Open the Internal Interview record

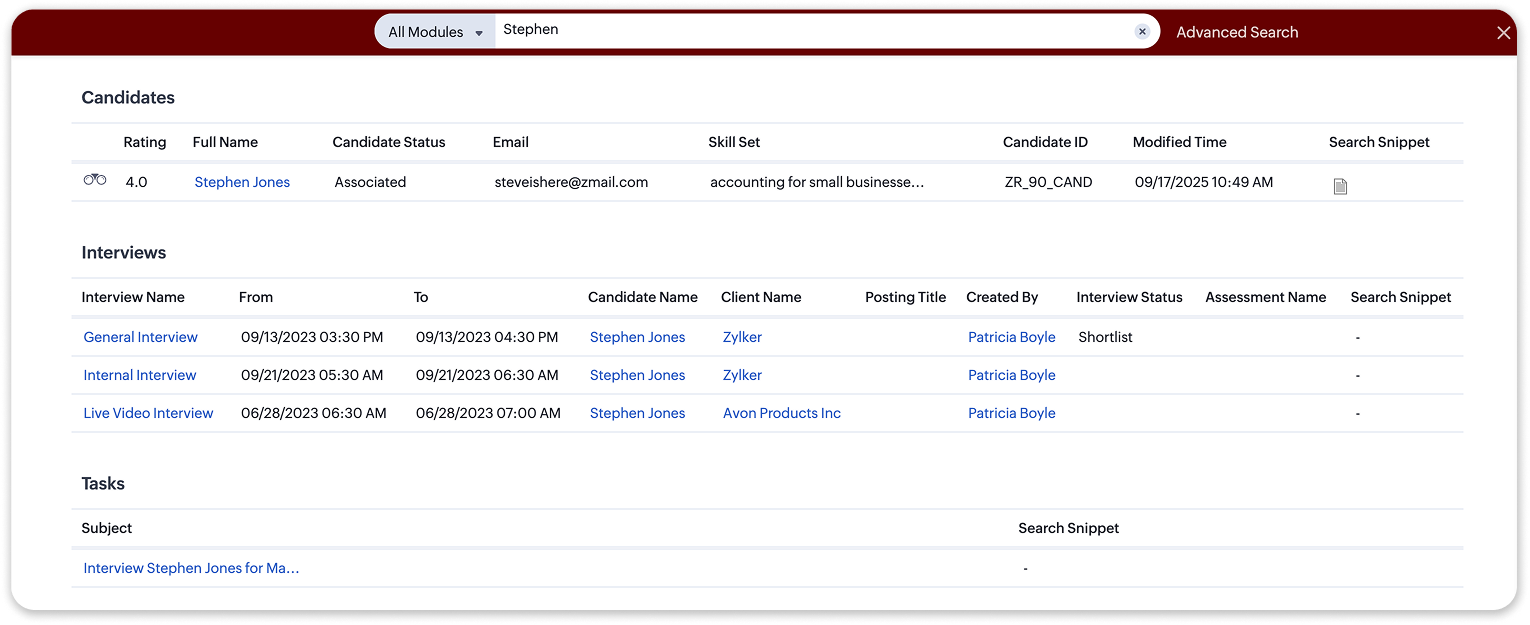pyautogui.click(x=139, y=375)
